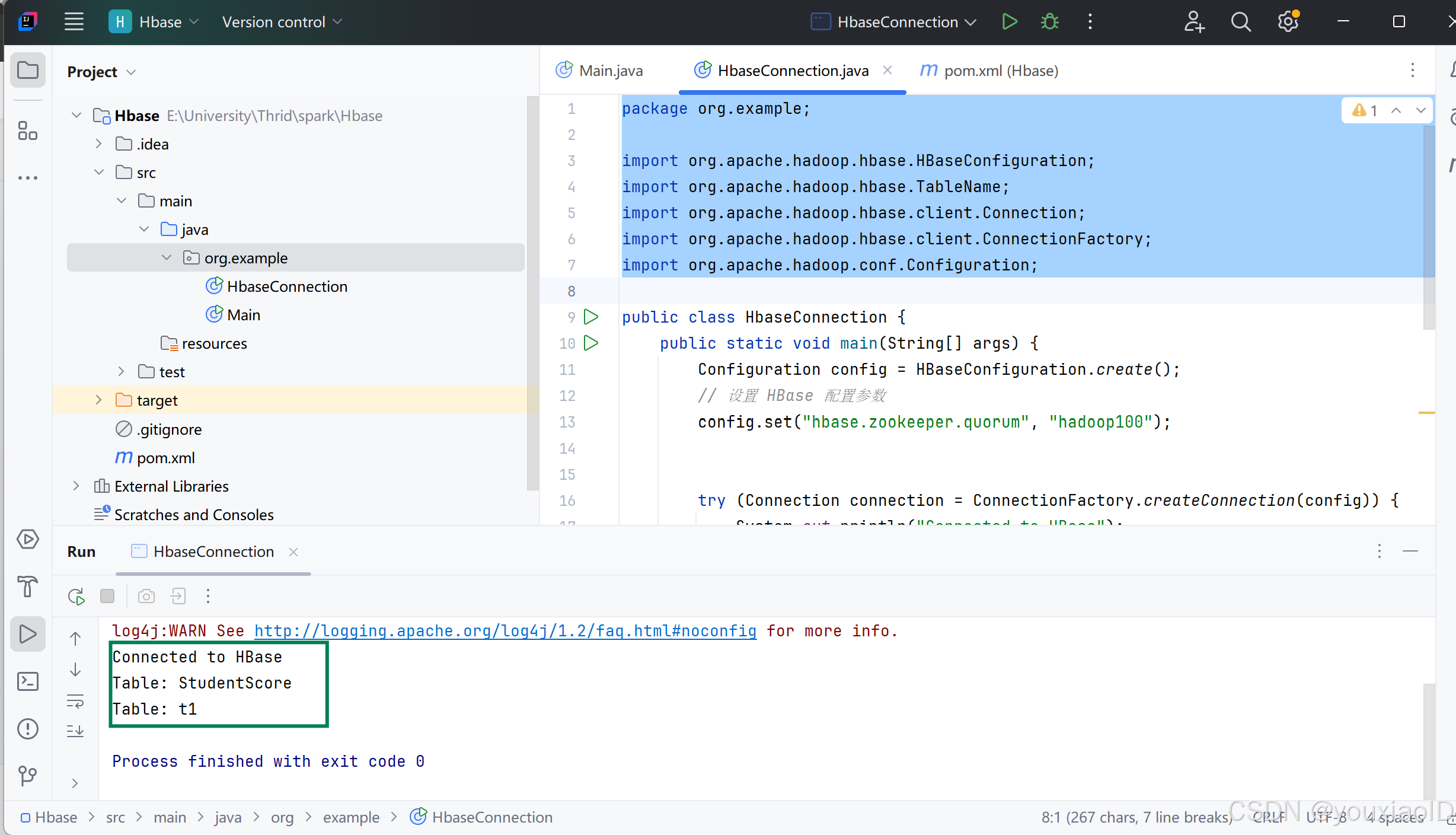Image resolution: width=1456 pixels, height=835 pixels.
Task: Open IDE Settings with the gear icon
Action: coord(1287,21)
